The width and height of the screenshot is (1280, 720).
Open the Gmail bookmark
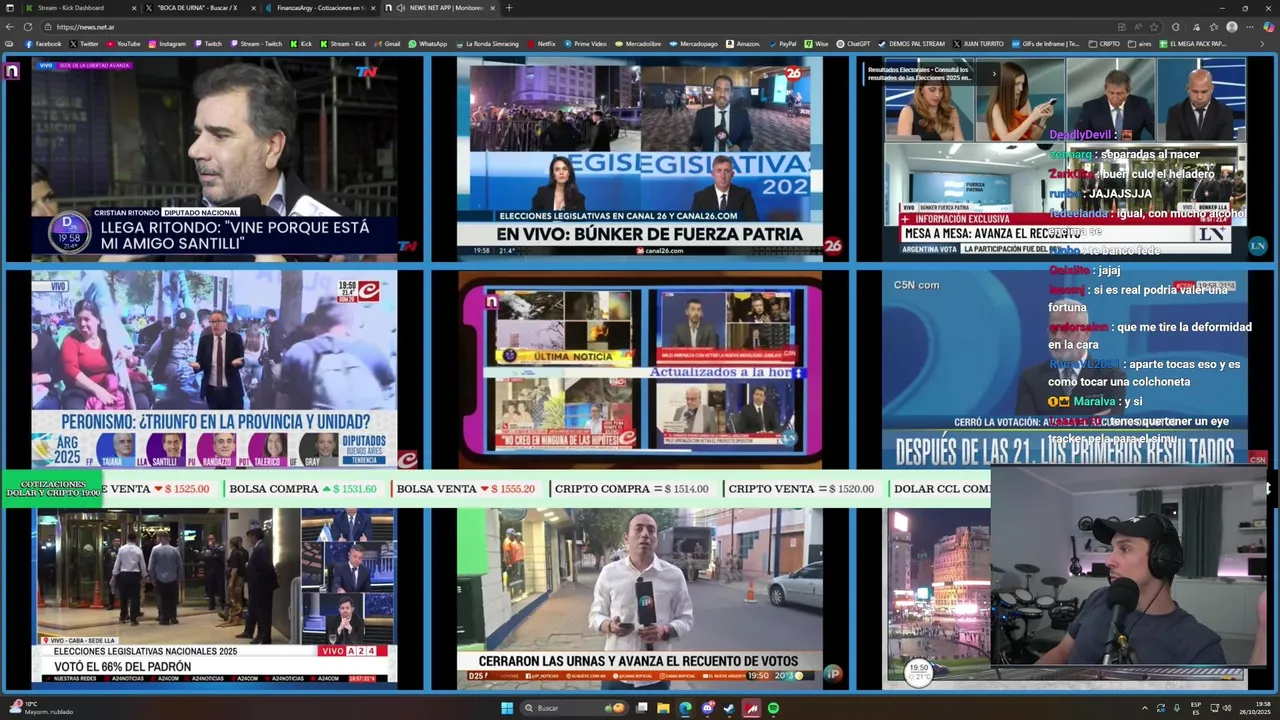(387, 44)
